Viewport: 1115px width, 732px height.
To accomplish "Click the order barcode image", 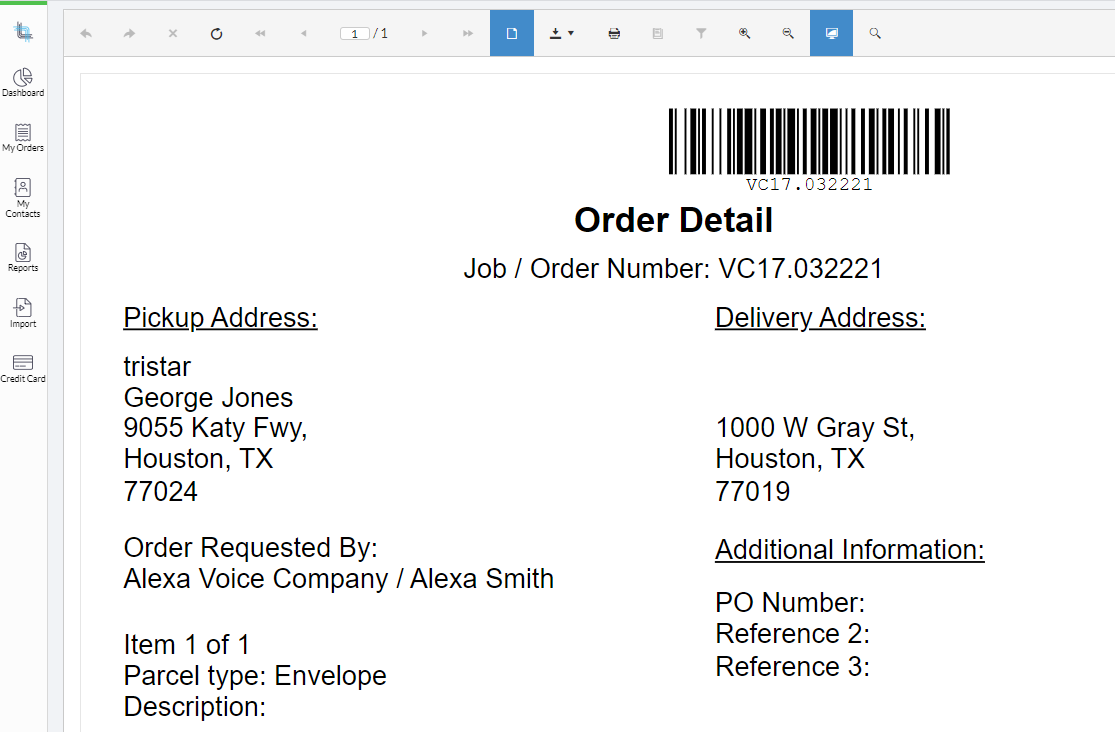I will [x=809, y=141].
